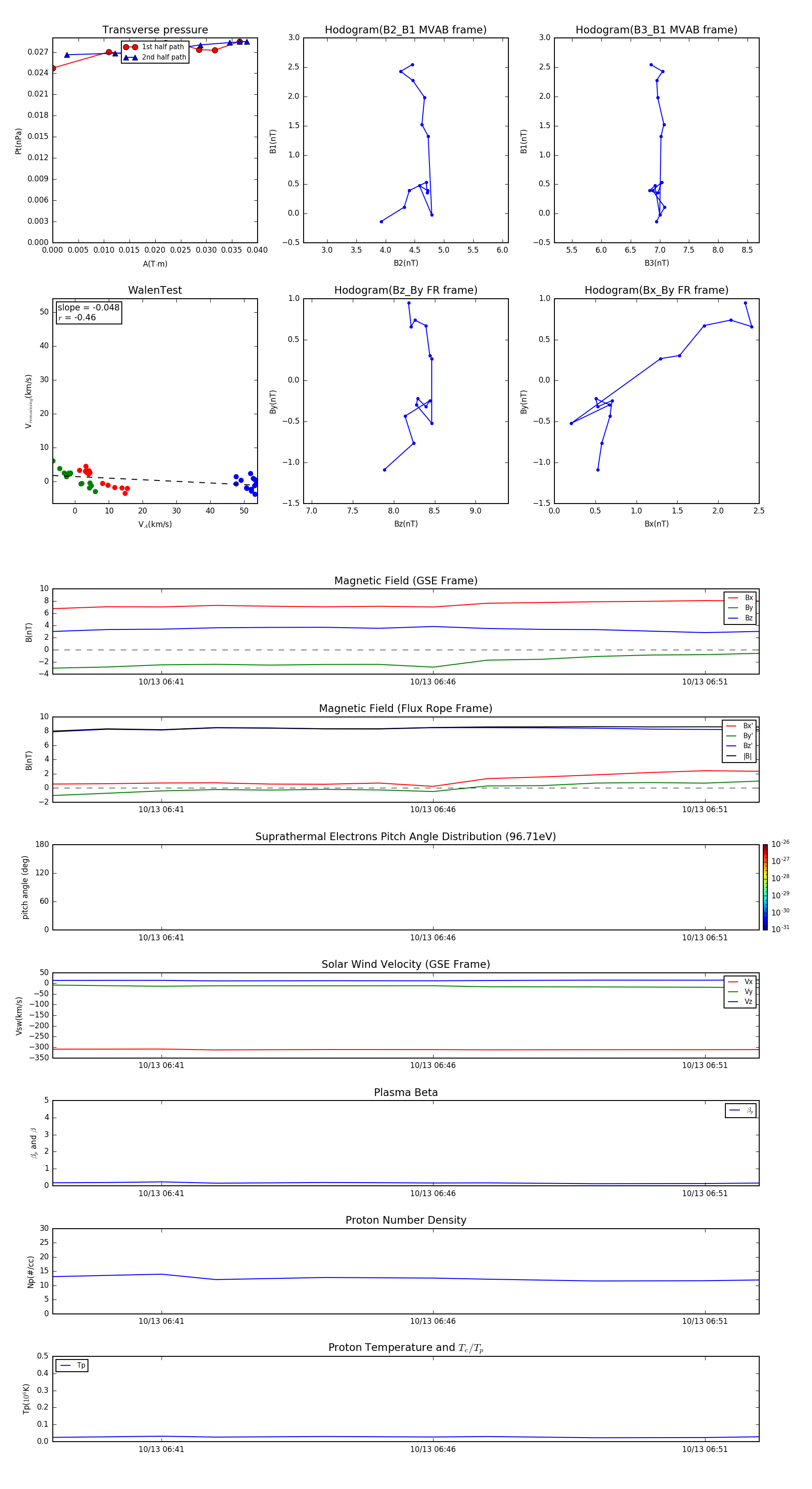Click the 'Bz(nT)' x-axis label
Image resolution: width=812 pixels, height=1489 pixels.
[x=406, y=524]
